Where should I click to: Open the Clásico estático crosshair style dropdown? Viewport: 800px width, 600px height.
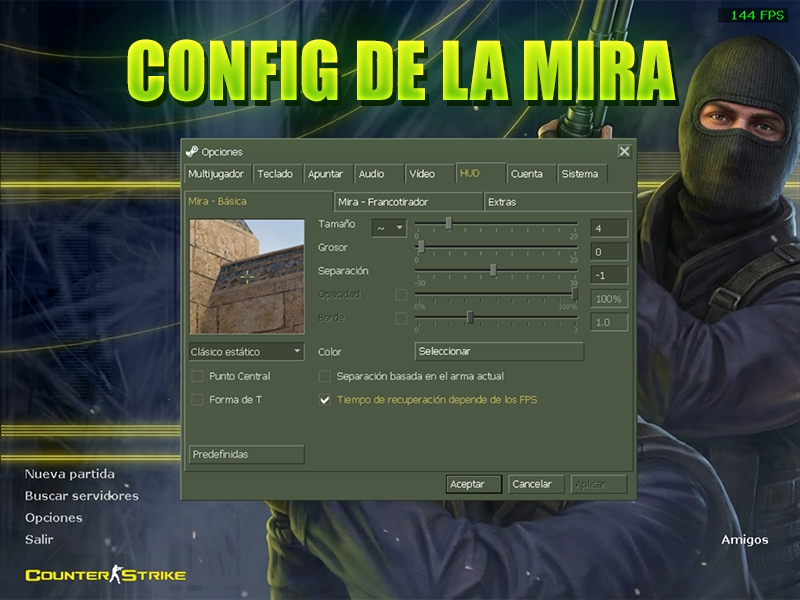246,352
